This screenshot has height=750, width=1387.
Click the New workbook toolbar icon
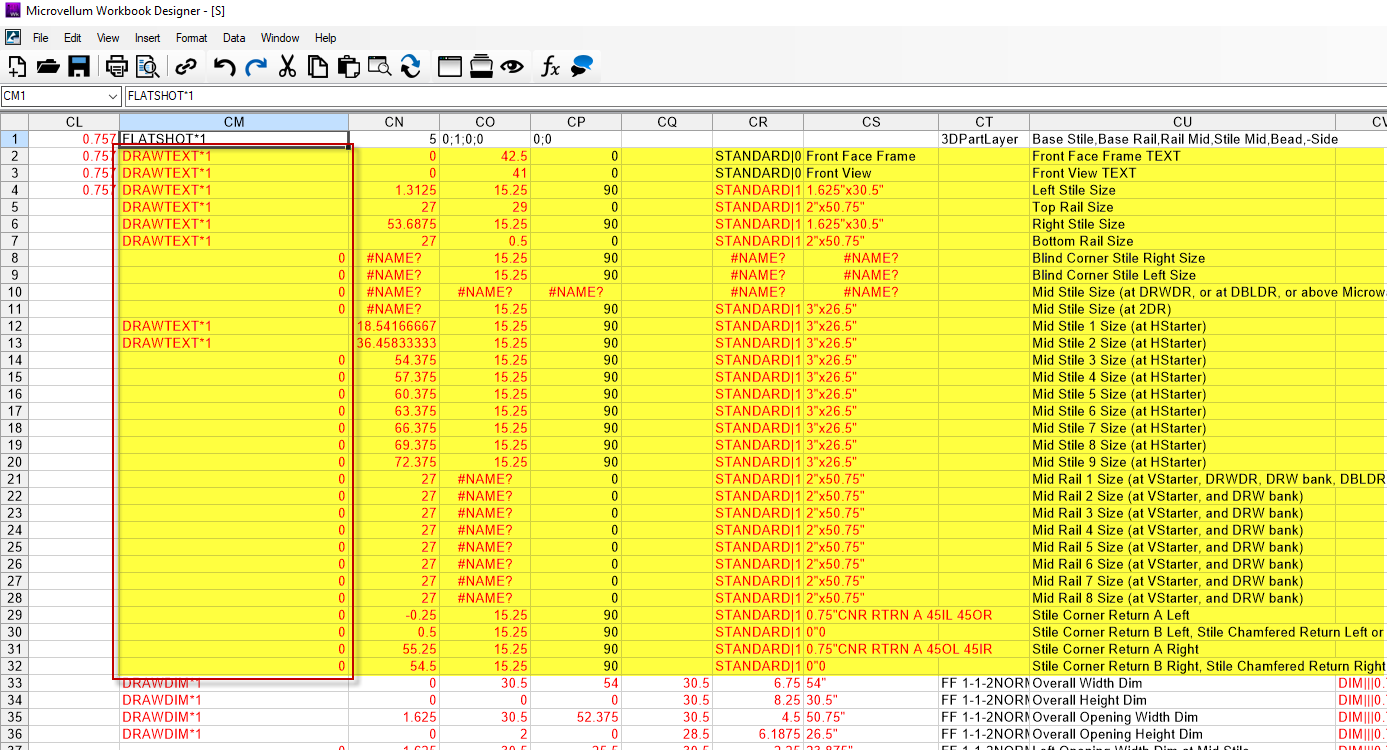click(17, 67)
